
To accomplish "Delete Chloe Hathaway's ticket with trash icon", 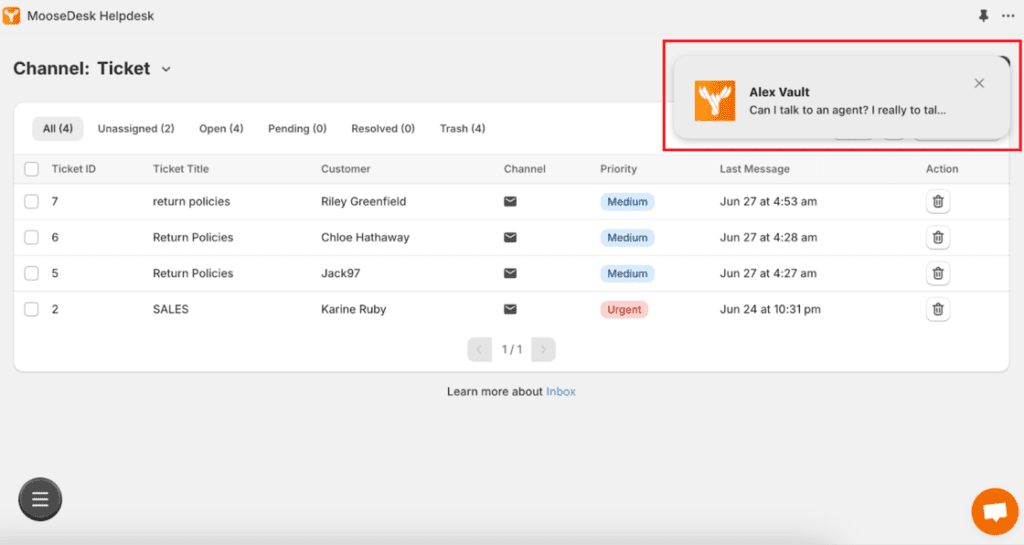I will coord(938,238).
